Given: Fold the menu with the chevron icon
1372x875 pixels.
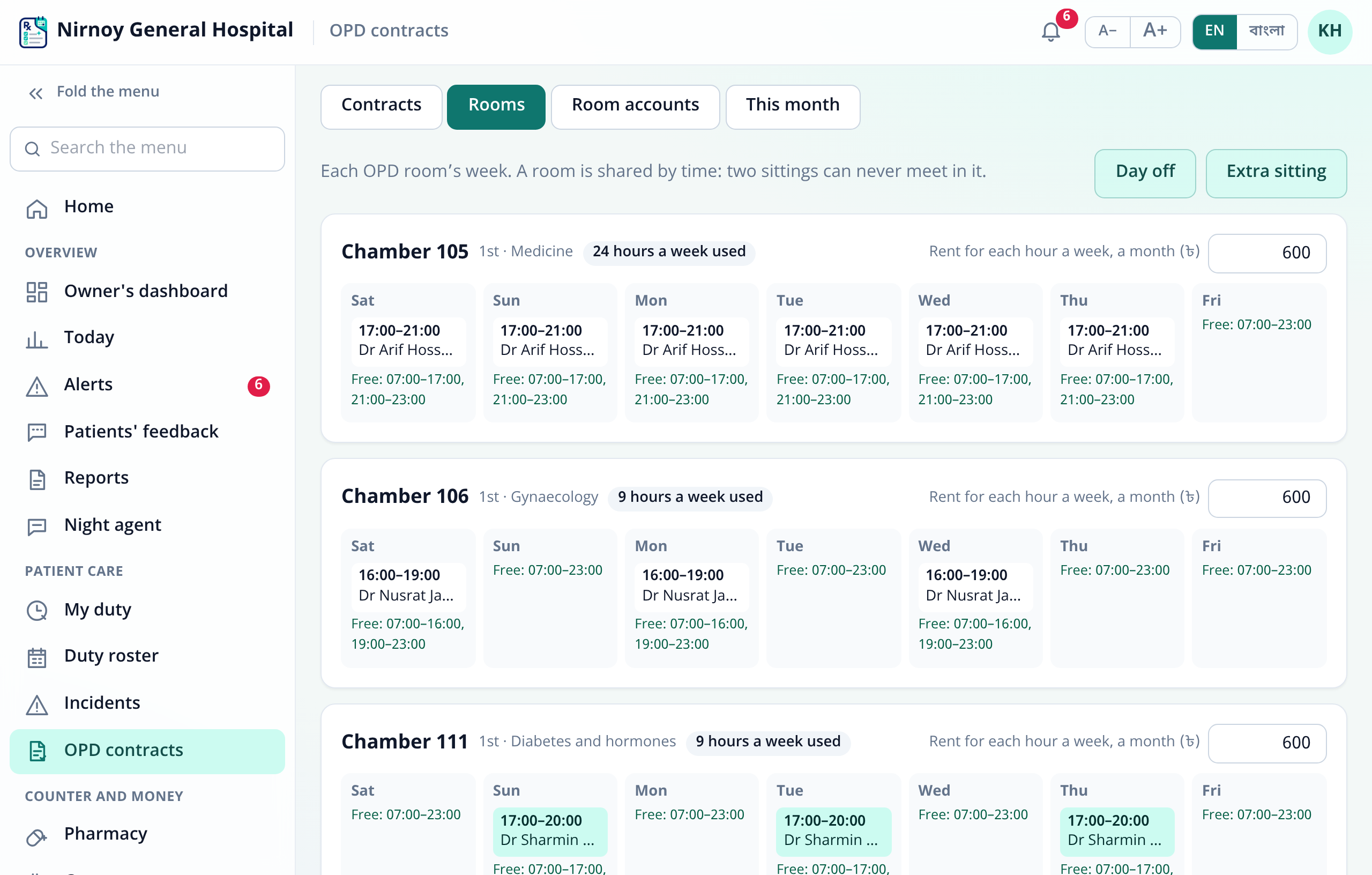Looking at the screenshot, I should tap(36, 93).
